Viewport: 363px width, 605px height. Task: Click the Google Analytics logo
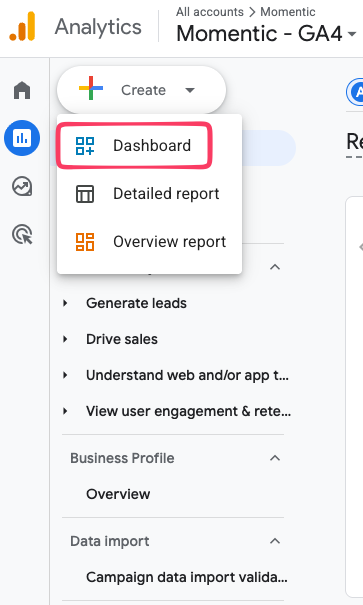pos(22,26)
